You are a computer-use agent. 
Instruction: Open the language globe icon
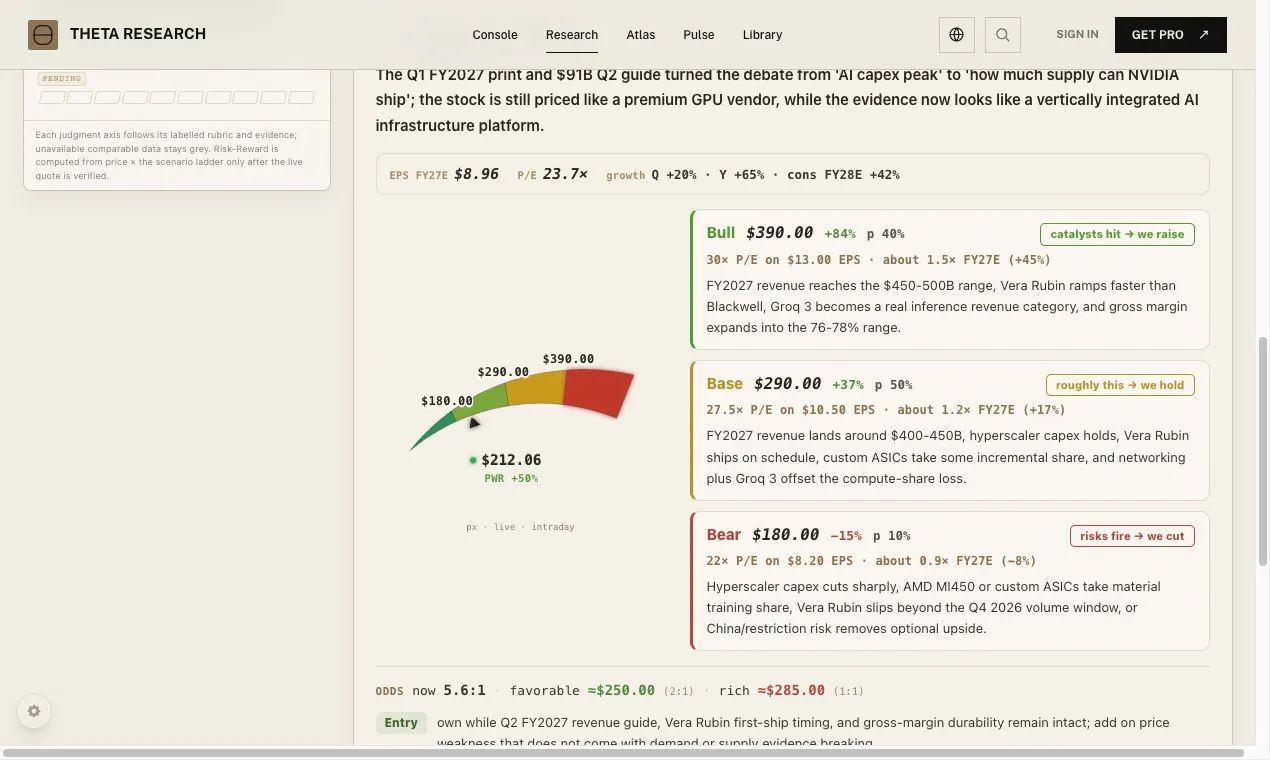(x=957, y=35)
